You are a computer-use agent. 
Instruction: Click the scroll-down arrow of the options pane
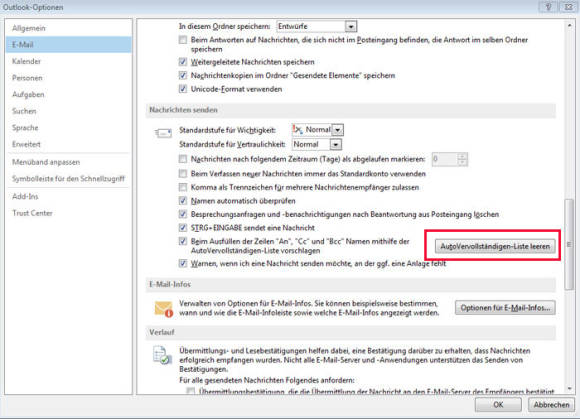point(569,388)
